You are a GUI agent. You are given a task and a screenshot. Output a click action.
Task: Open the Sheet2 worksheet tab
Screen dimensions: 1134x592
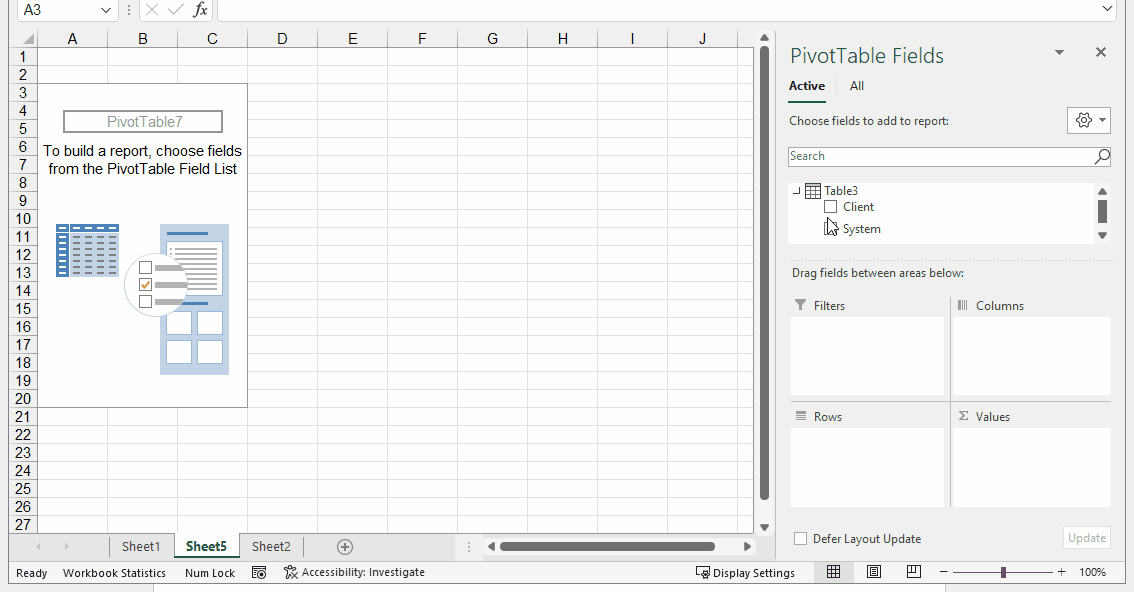tap(271, 547)
